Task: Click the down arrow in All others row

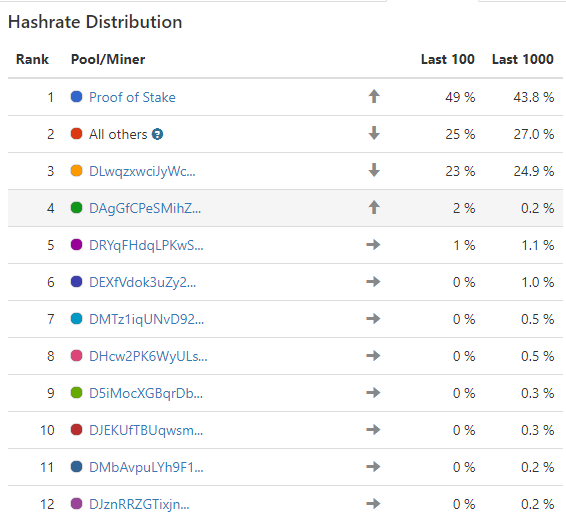Action: coord(374,134)
